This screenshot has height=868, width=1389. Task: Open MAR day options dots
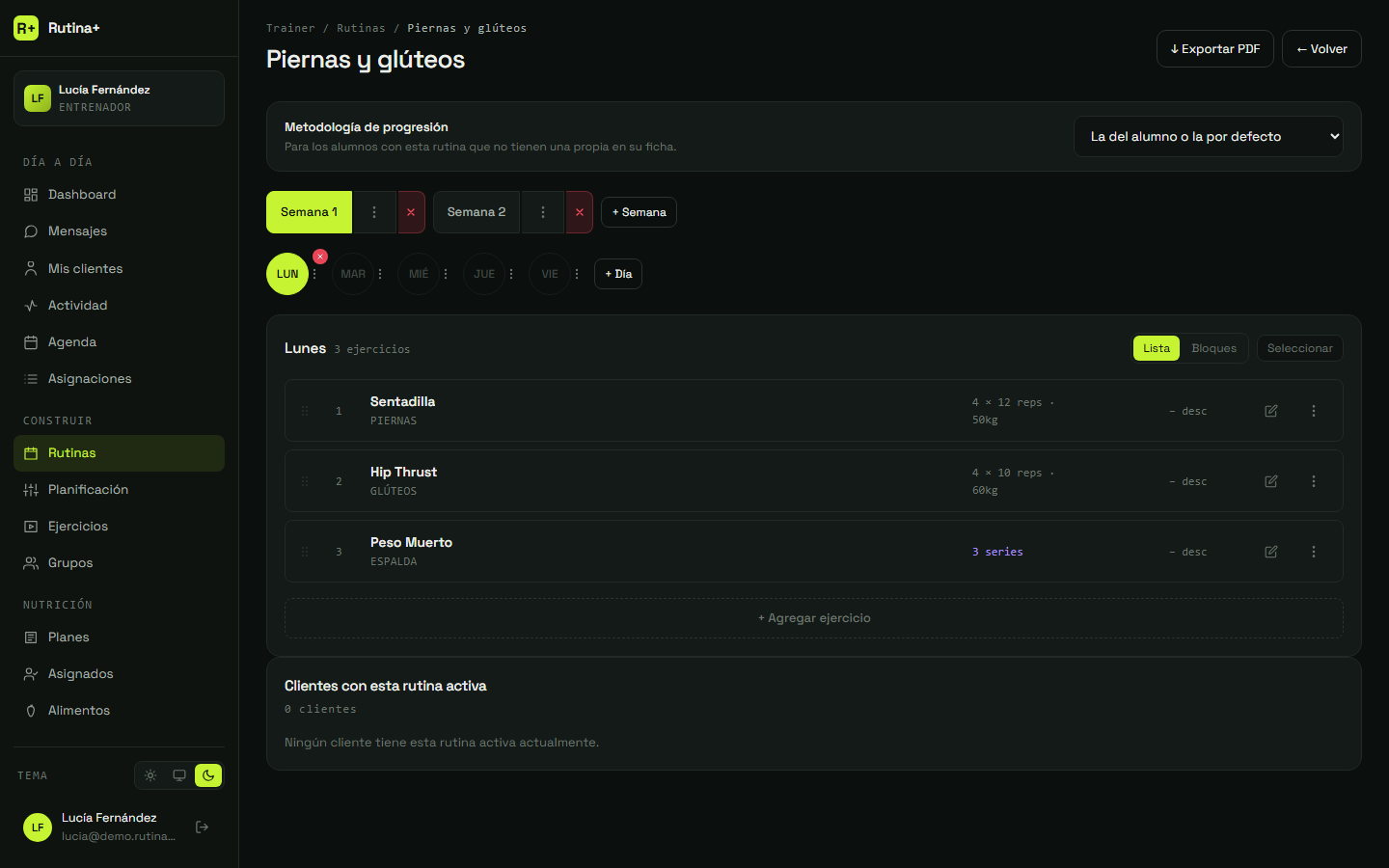tap(380, 274)
